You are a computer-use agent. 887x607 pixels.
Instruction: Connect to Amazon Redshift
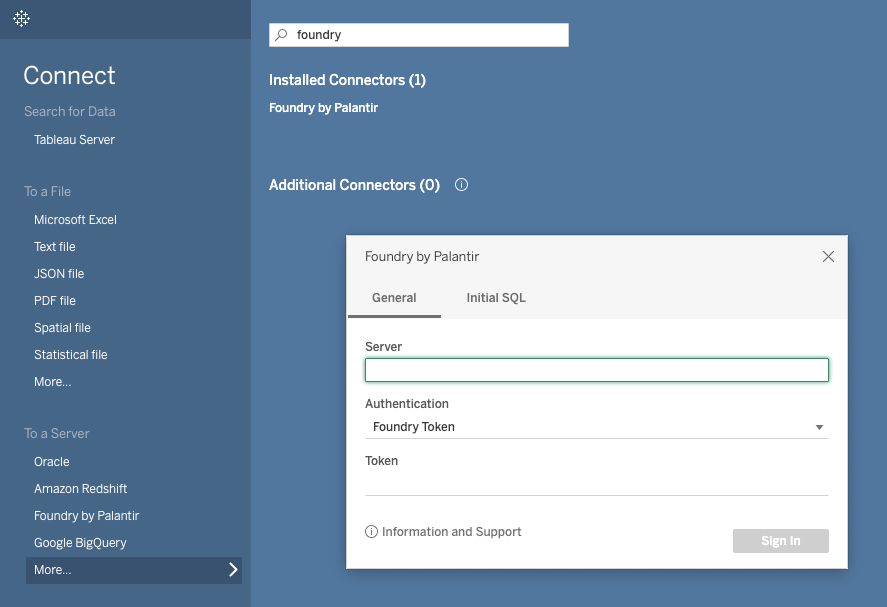click(x=80, y=489)
